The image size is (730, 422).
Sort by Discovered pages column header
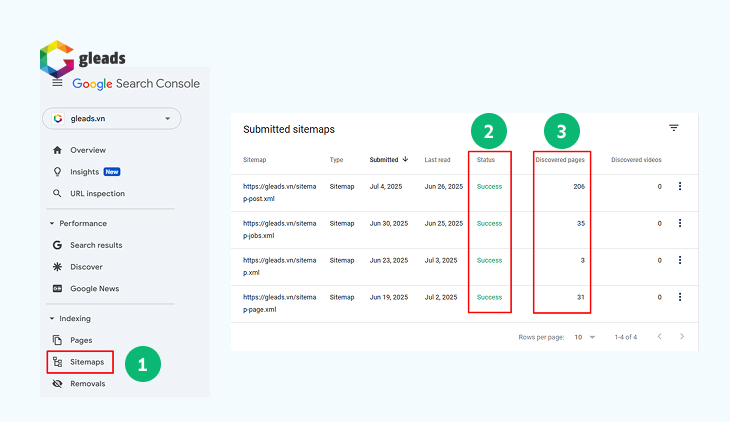560,160
